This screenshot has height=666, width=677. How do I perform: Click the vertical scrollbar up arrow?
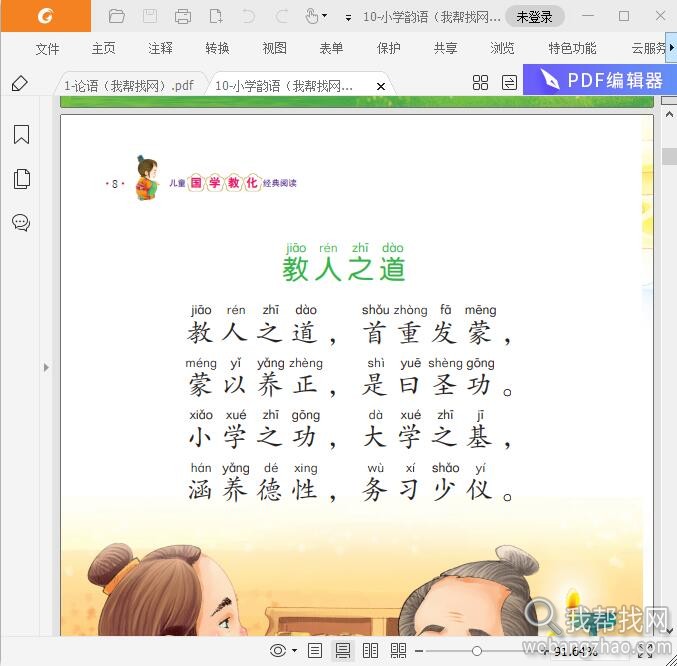[669, 114]
